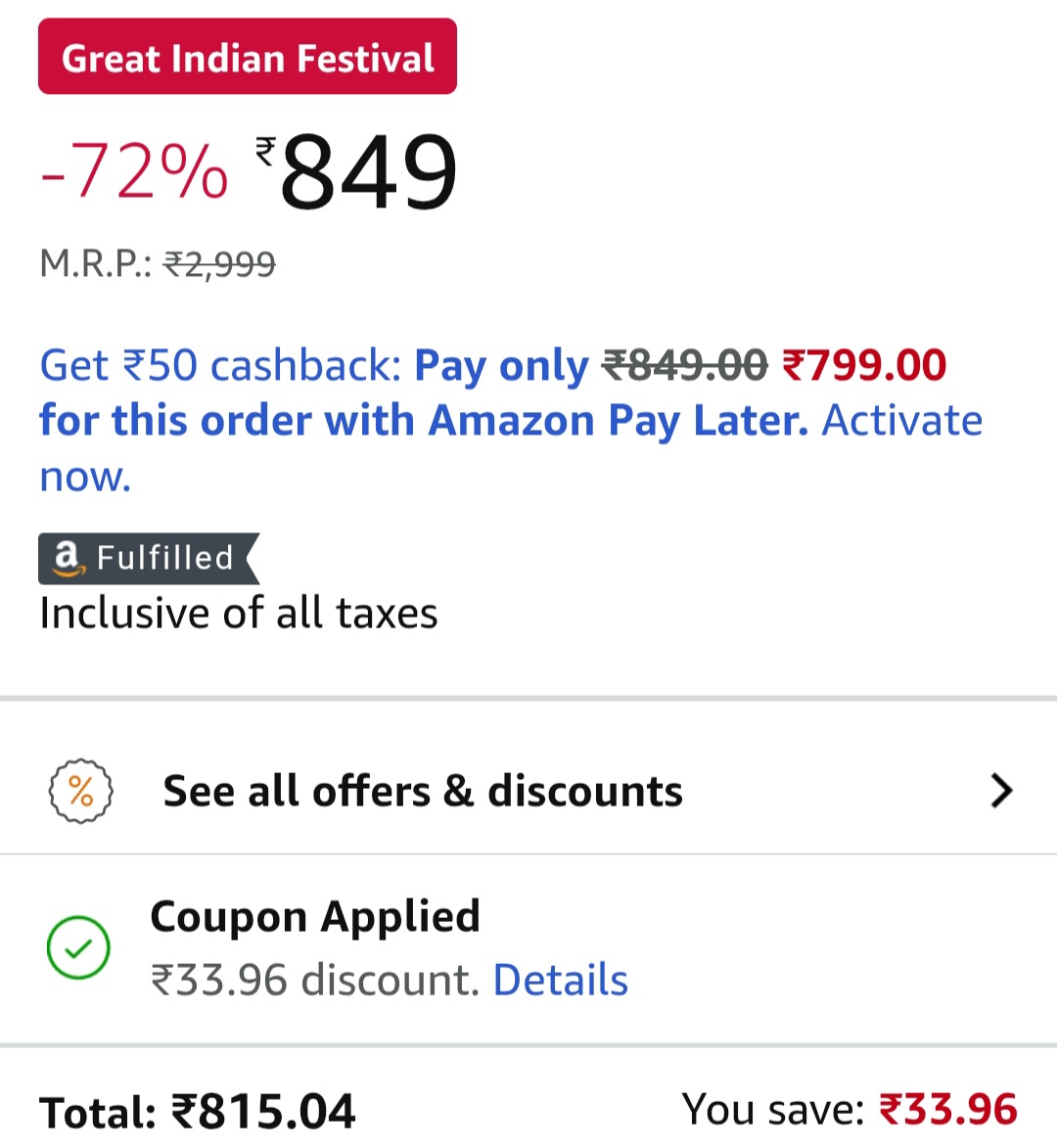1057x1148 pixels.
Task: Click the green coupon applied checkmark
Action: click(78, 947)
